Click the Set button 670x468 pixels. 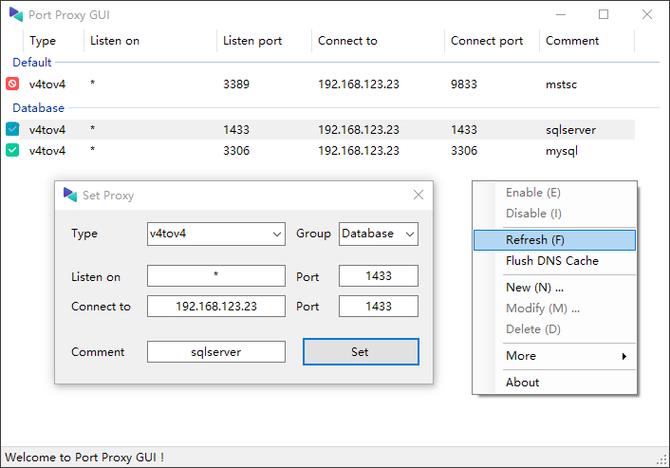click(x=361, y=352)
